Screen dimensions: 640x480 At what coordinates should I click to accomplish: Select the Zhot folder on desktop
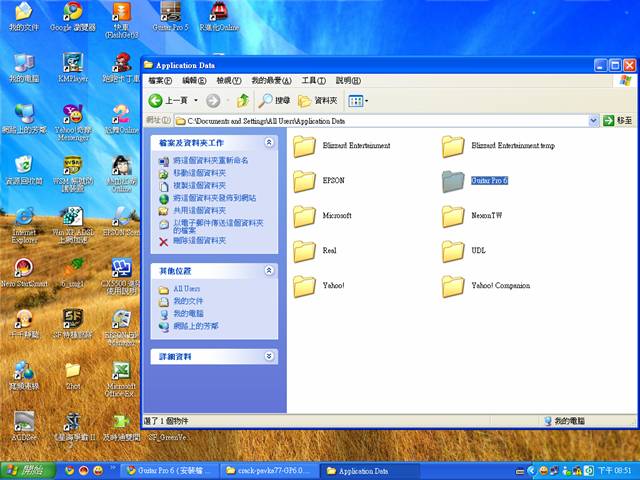(x=73, y=376)
